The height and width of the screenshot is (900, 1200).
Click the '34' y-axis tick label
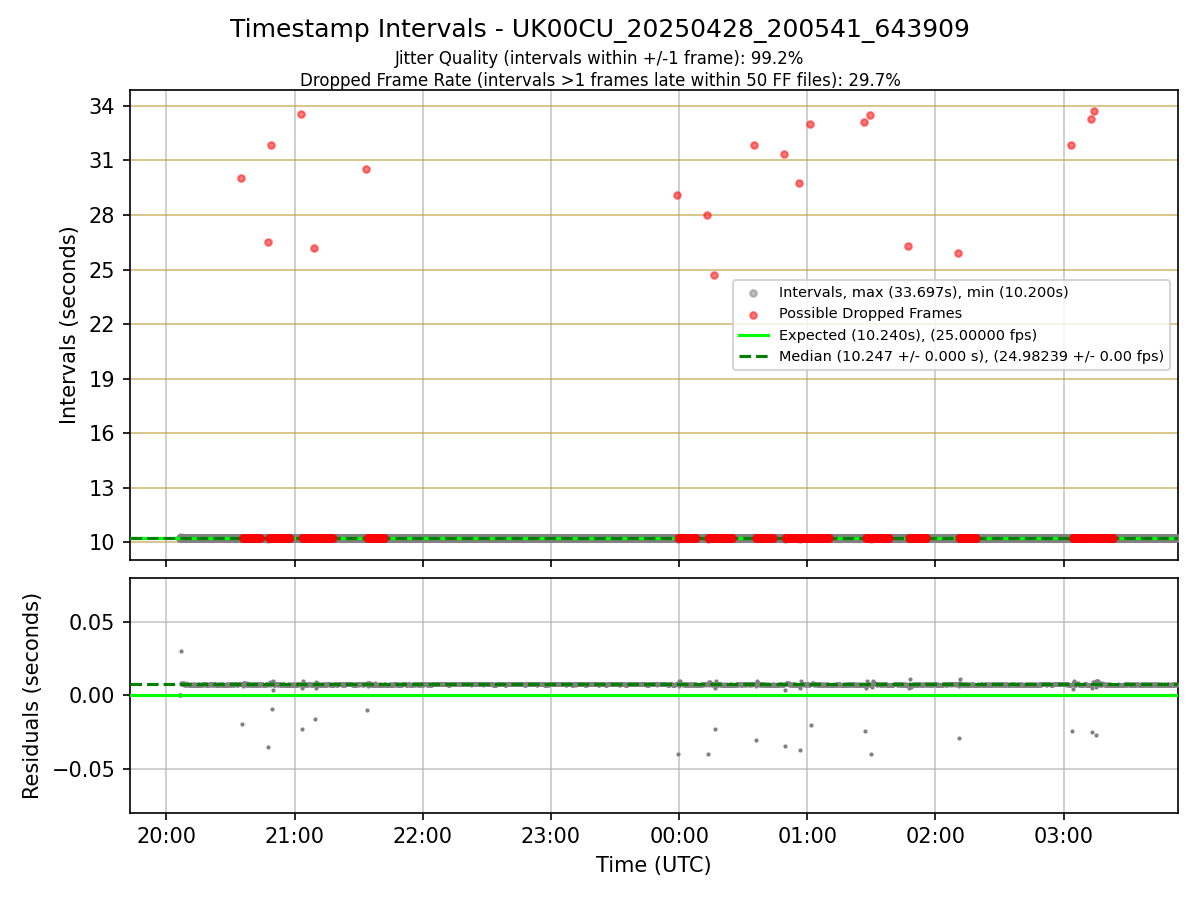(x=104, y=106)
